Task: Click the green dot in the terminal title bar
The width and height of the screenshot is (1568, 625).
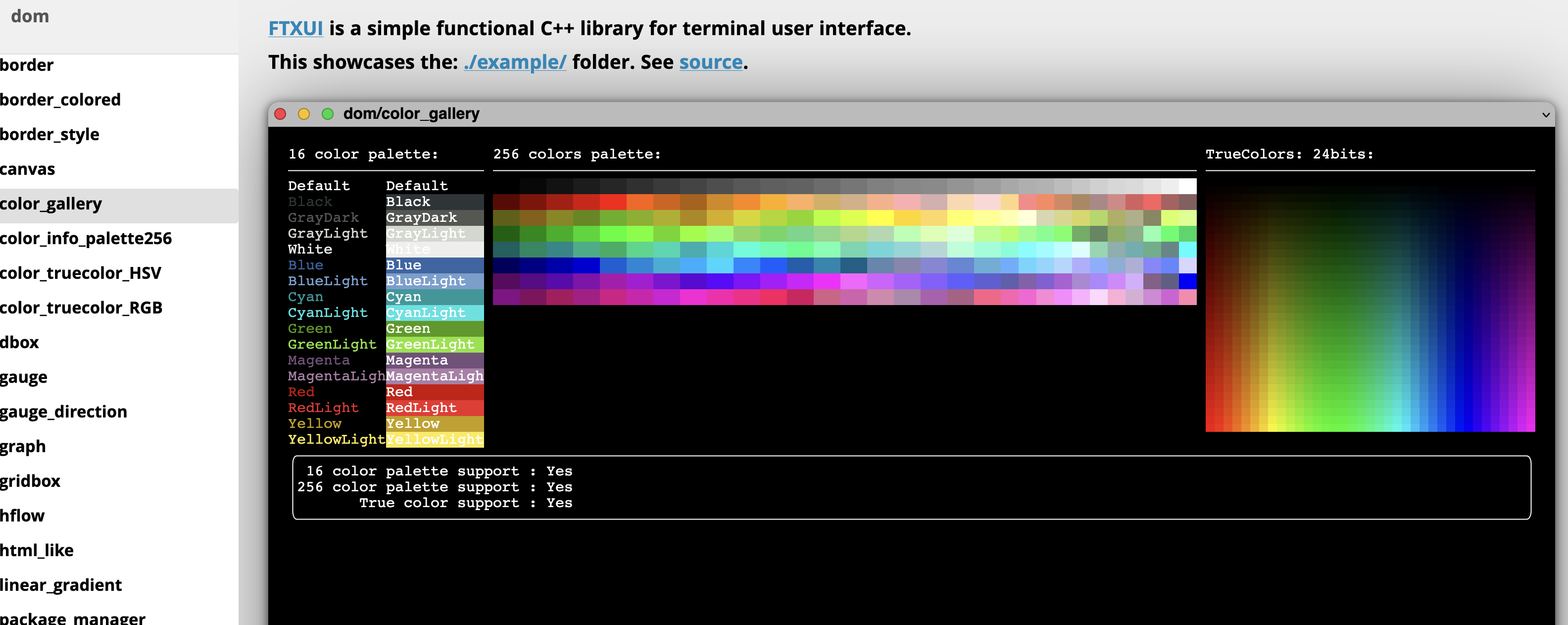Action: point(328,114)
